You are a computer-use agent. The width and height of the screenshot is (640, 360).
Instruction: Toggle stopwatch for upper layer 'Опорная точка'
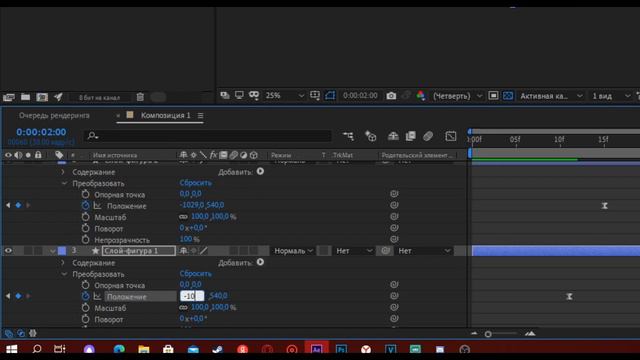click(x=85, y=194)
